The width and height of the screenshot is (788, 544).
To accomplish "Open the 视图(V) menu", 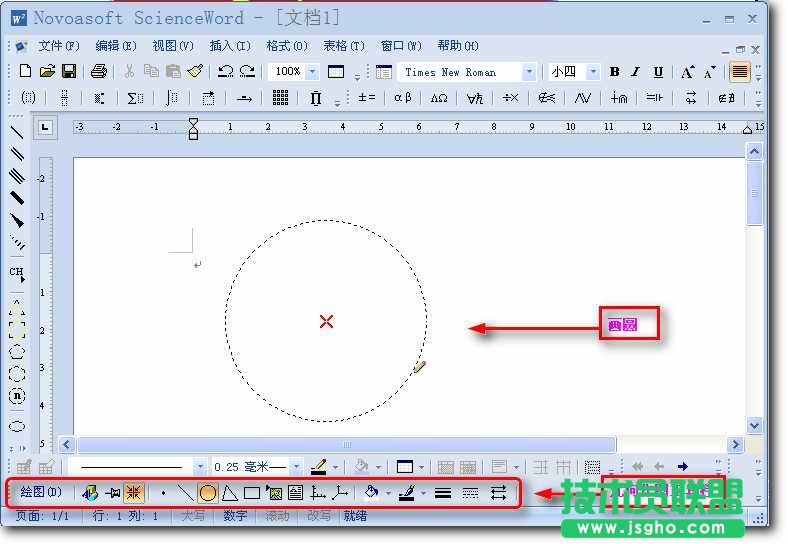I will 173,46.
